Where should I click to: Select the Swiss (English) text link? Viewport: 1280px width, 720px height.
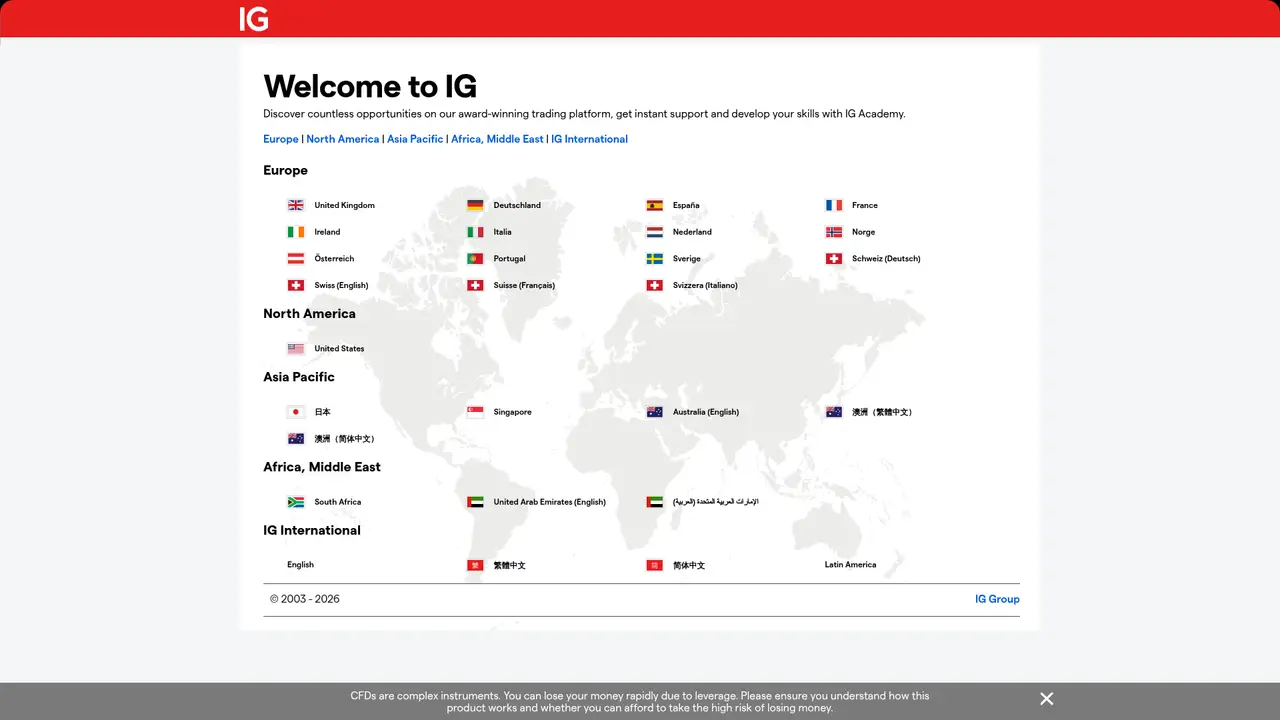[341, 285]
